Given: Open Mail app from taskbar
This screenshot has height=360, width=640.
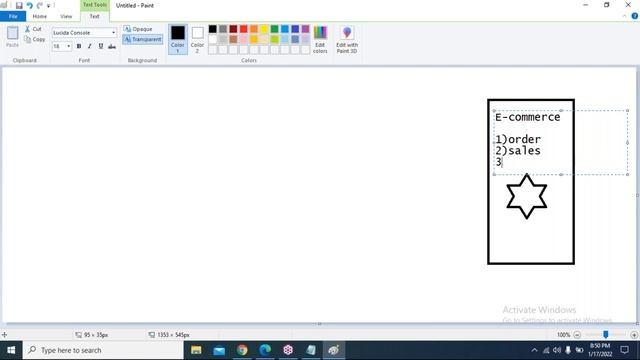Looking at the screenshot, I should (219, 350).
